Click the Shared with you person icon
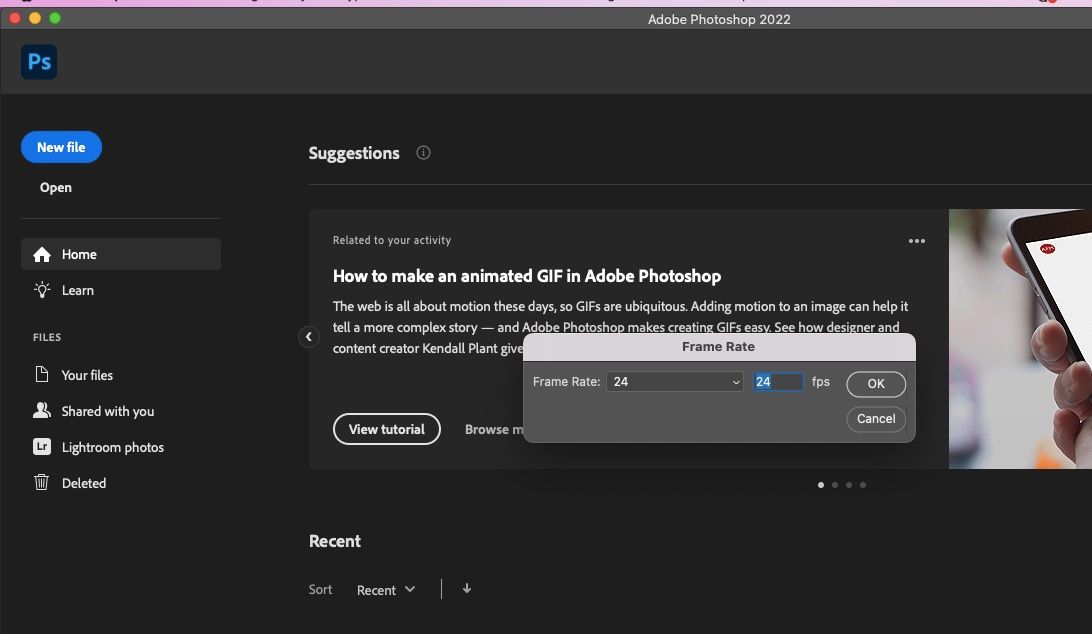This screenshot has width=1092, height=634. (x=42, y=411)
